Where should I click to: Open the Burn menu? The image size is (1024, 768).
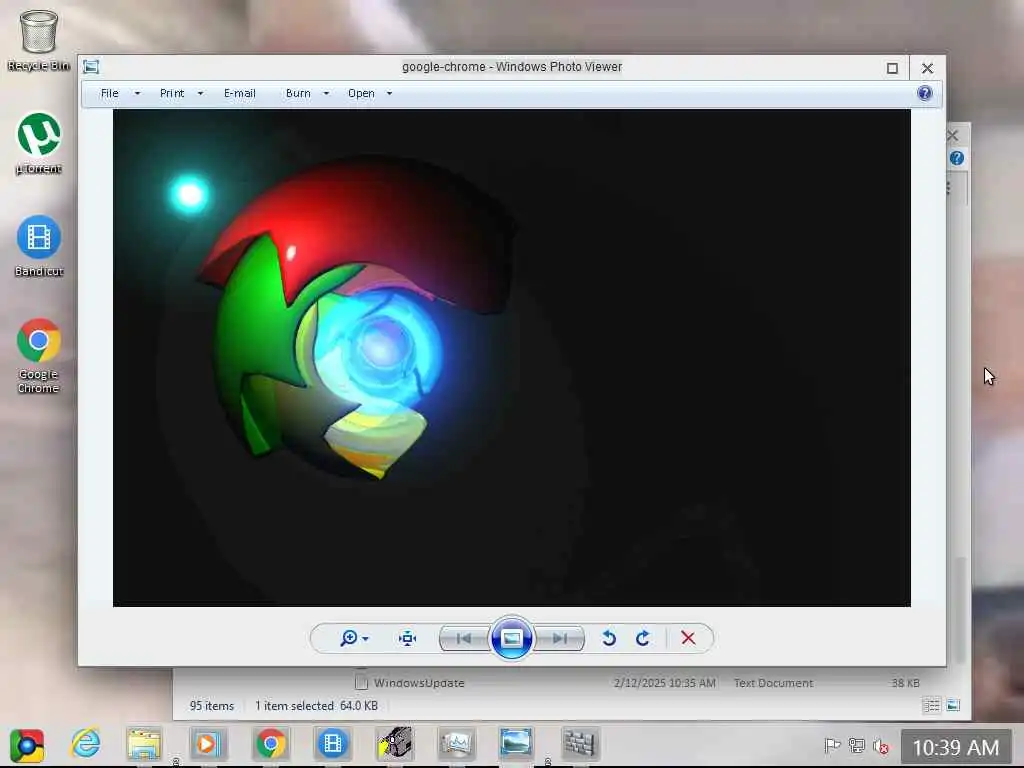pos(298,93)
